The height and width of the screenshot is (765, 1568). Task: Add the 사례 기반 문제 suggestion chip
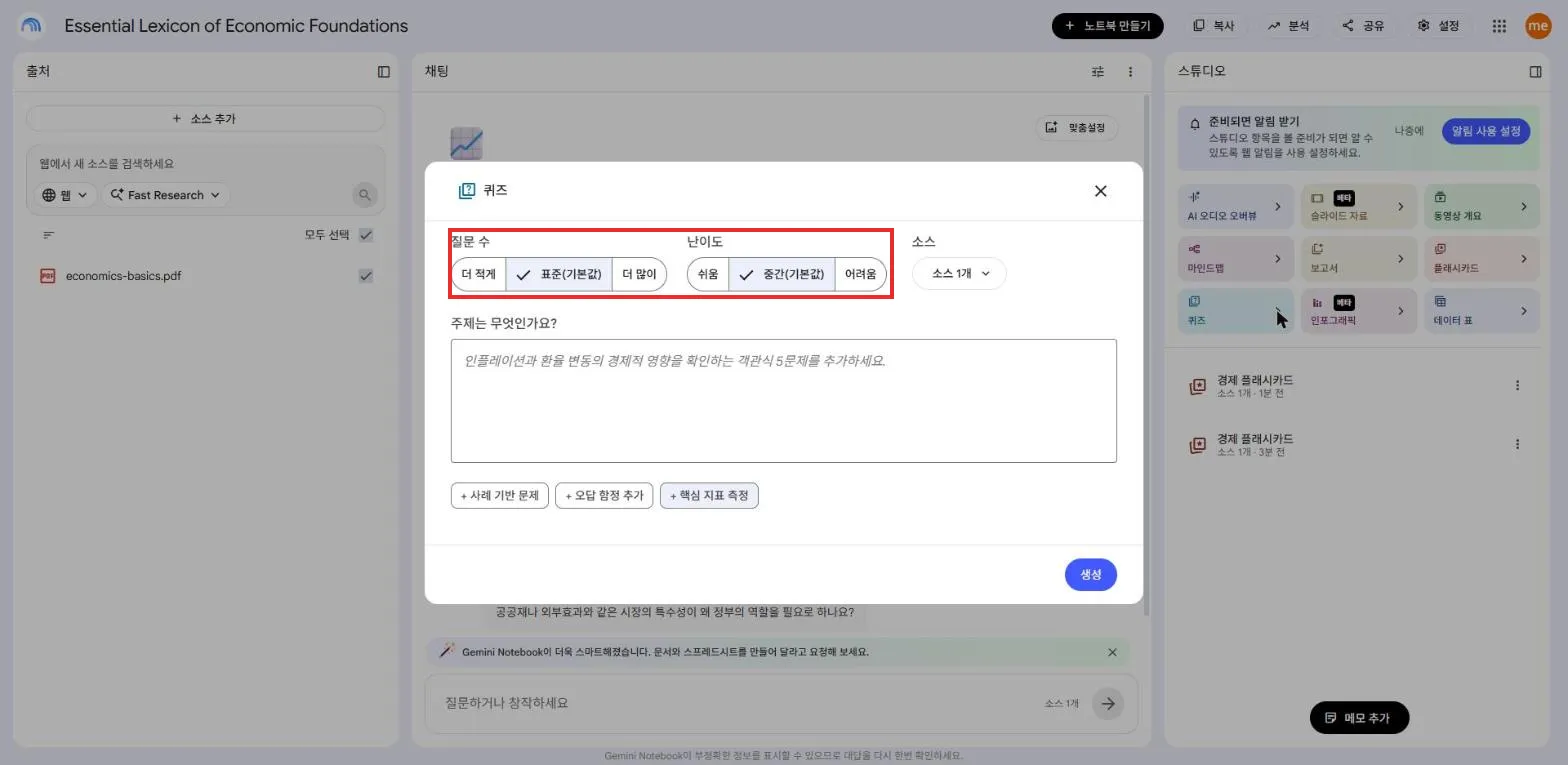[x=500, y=495]
